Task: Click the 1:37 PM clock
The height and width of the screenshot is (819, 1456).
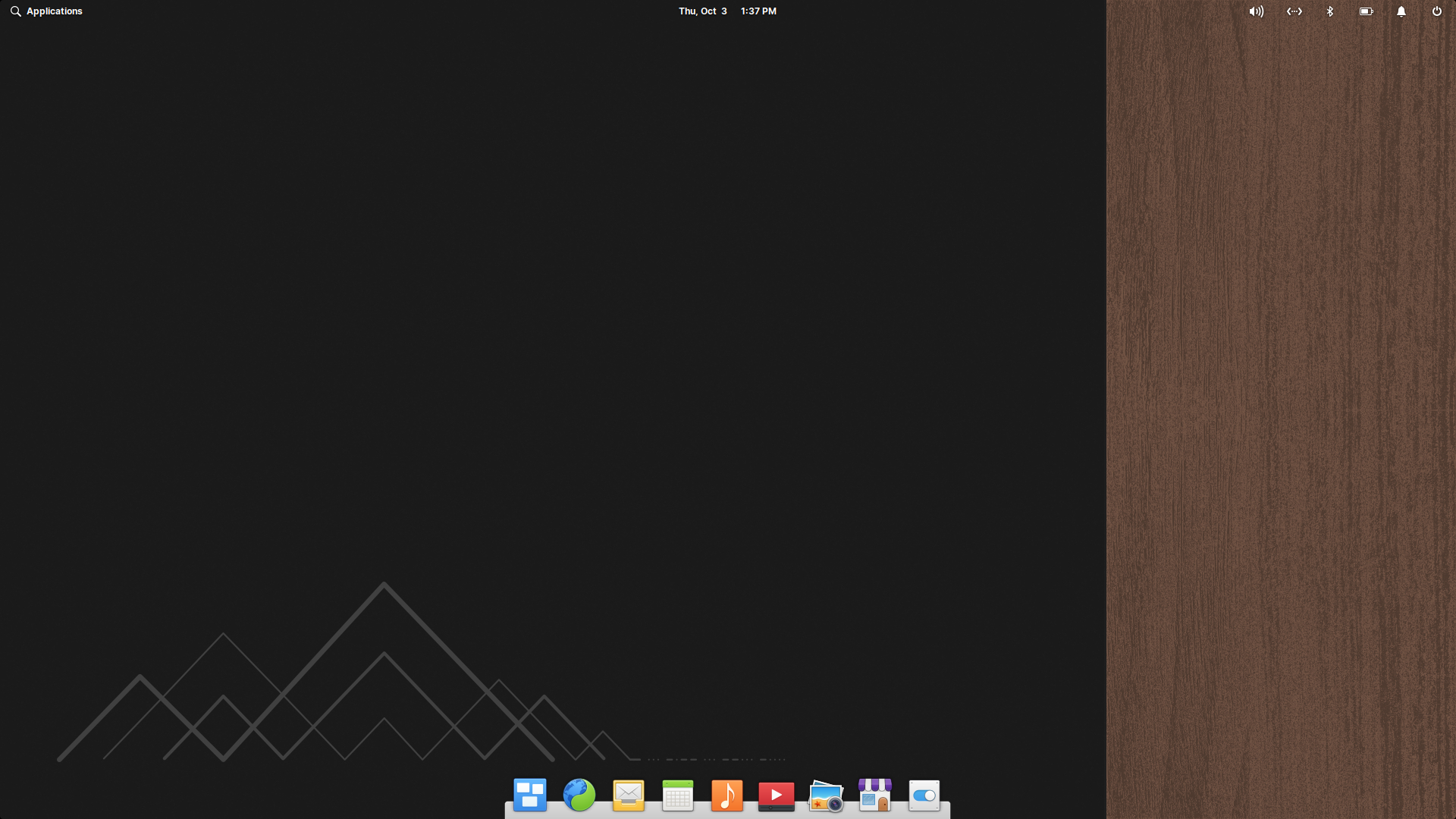Action: point(758,11)
